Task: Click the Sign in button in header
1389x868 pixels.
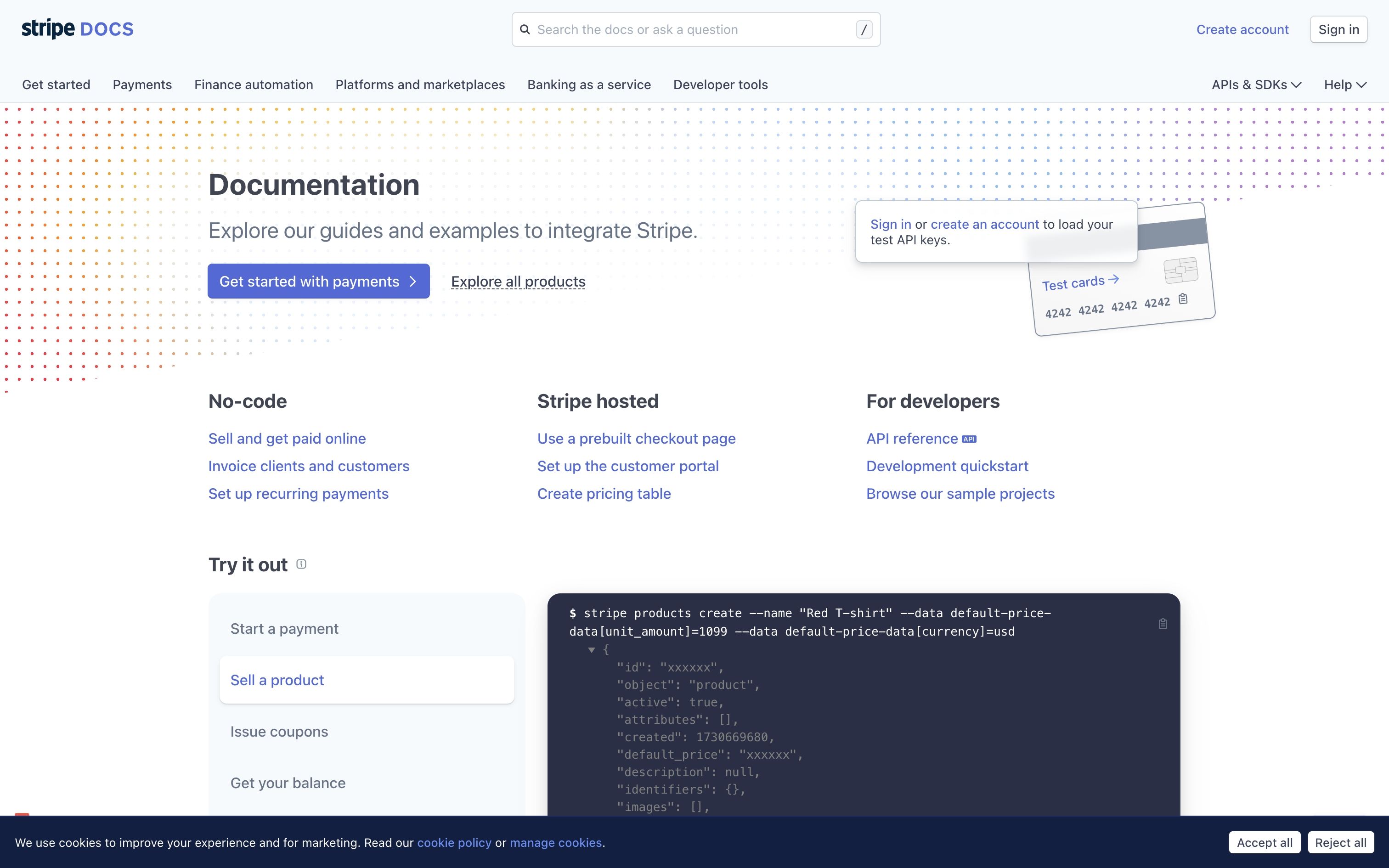Action: pos(1338,29)
